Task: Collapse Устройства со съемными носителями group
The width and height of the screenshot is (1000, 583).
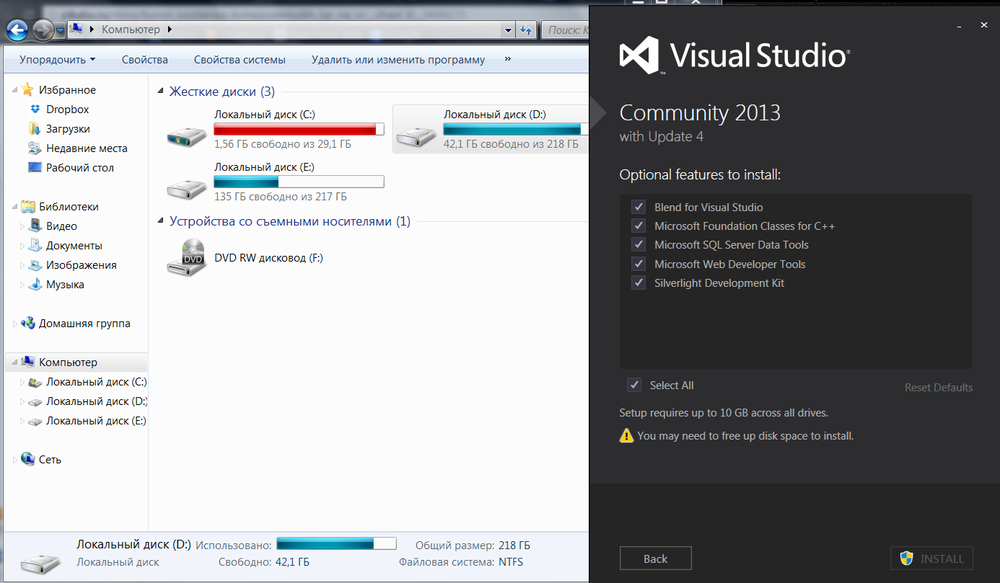Action: (161, 221)
